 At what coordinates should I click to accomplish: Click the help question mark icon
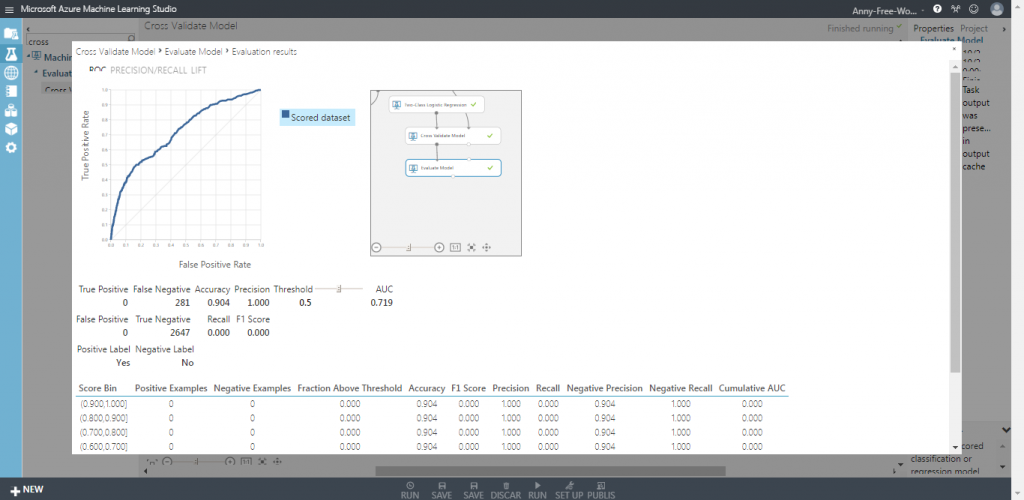coord(937,9)
